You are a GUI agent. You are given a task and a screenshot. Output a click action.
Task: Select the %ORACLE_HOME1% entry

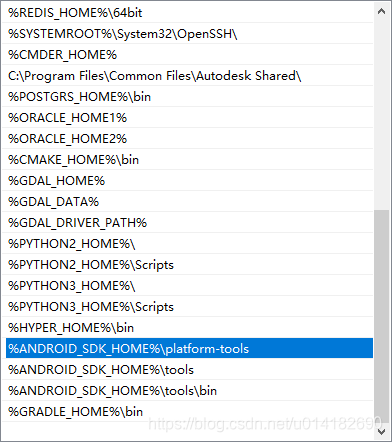pos(188,117)
